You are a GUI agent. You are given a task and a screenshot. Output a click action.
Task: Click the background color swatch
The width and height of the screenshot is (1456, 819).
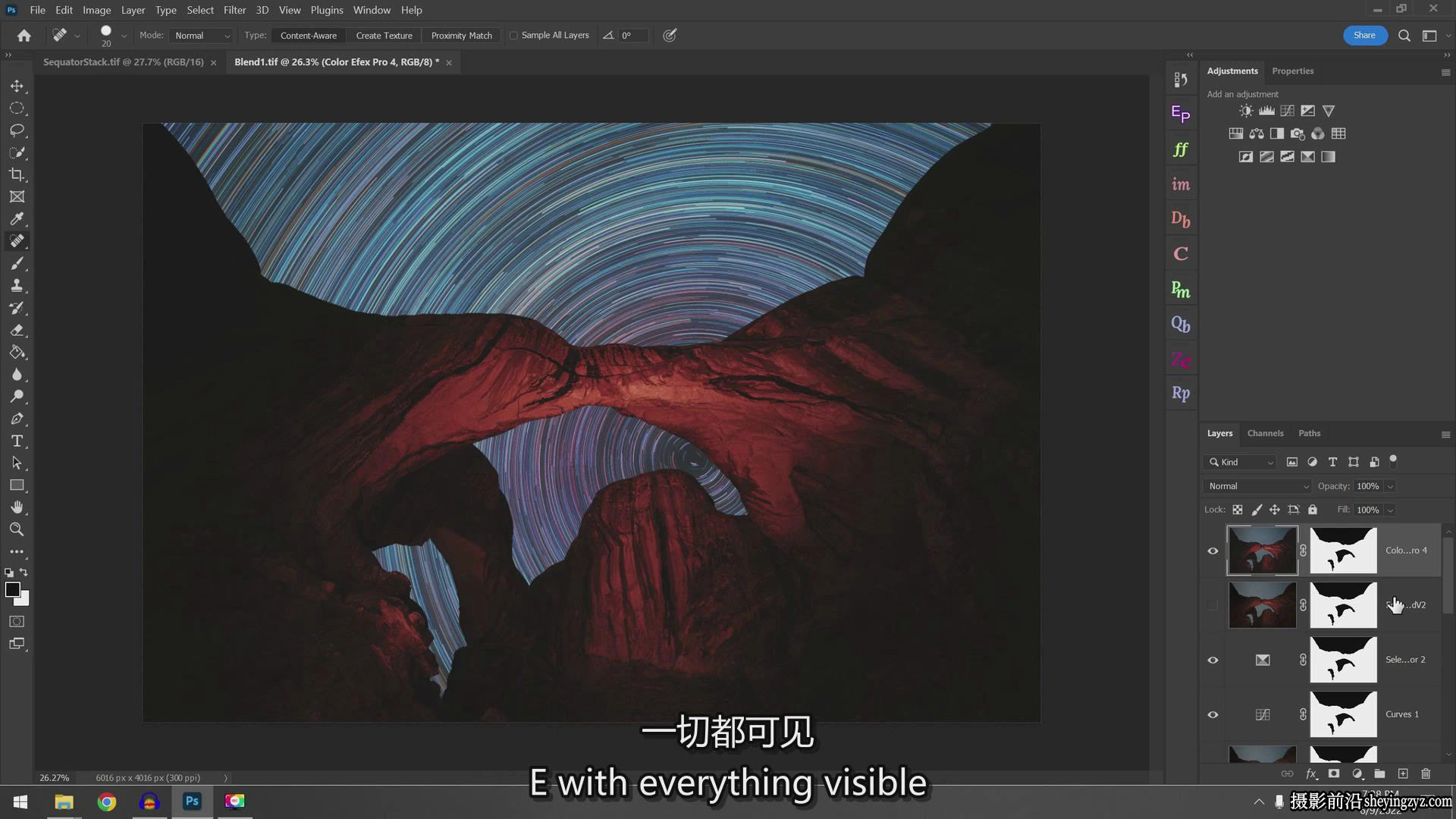[x=24, y=599]
